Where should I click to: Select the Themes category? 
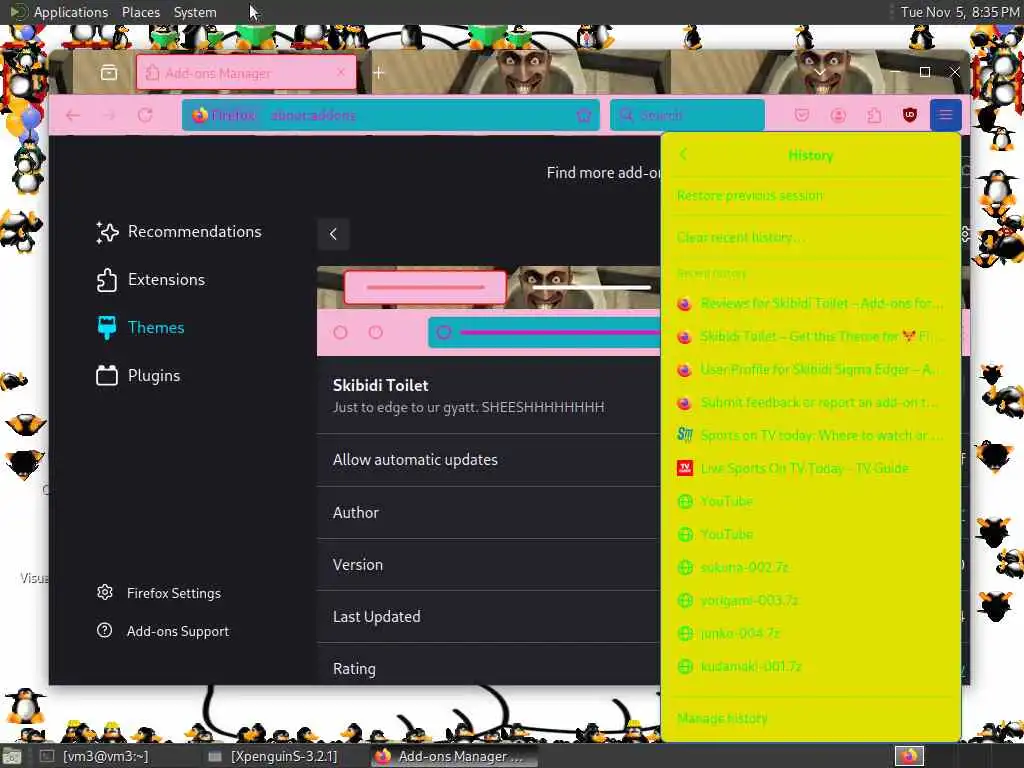click(x=140, y=327)
